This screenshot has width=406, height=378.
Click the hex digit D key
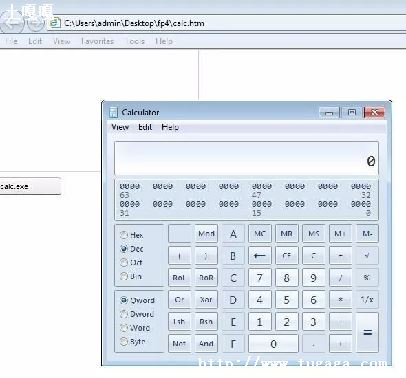(233, 300)
